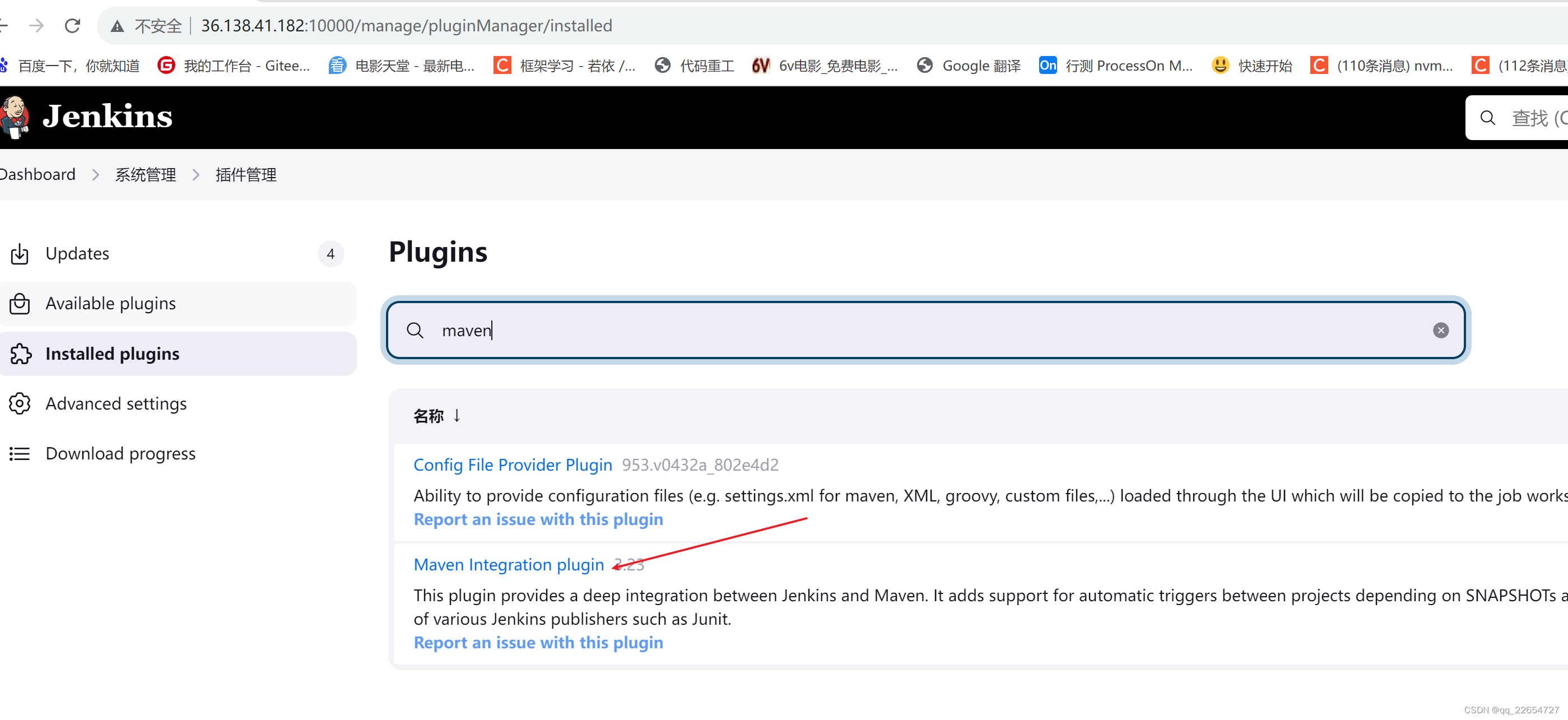Open the 快速开始 bookmark
Screen dimensions: 1568x720
[1252, 65]
